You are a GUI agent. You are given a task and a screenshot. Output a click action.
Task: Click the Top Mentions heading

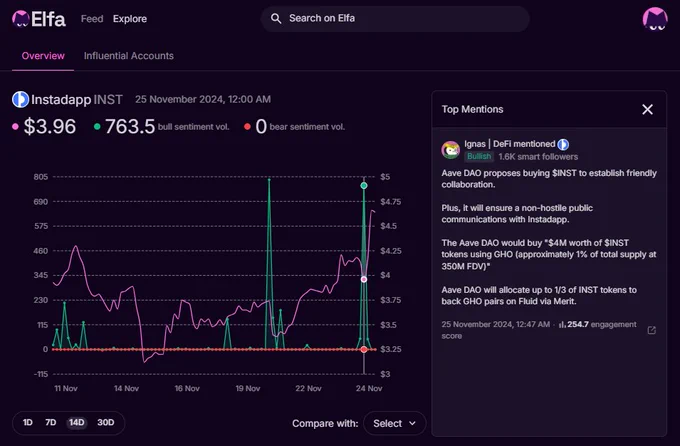(472, 109)
